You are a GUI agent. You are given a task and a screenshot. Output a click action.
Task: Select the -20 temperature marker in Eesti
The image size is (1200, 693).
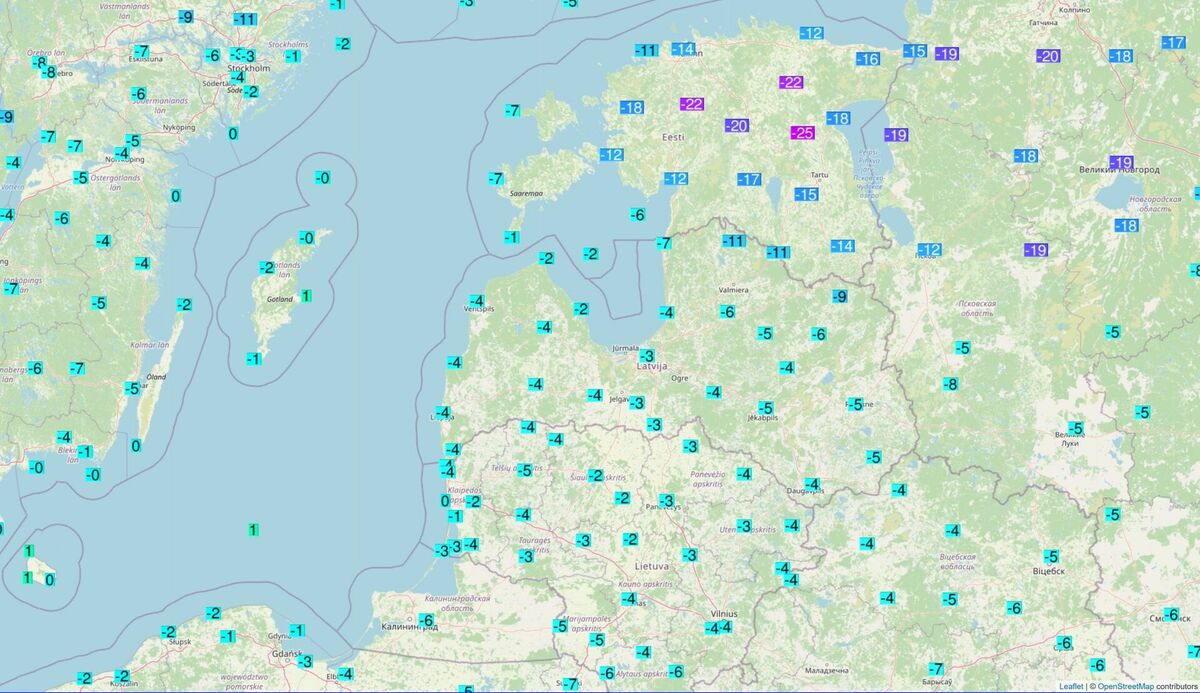click(737, 124)
